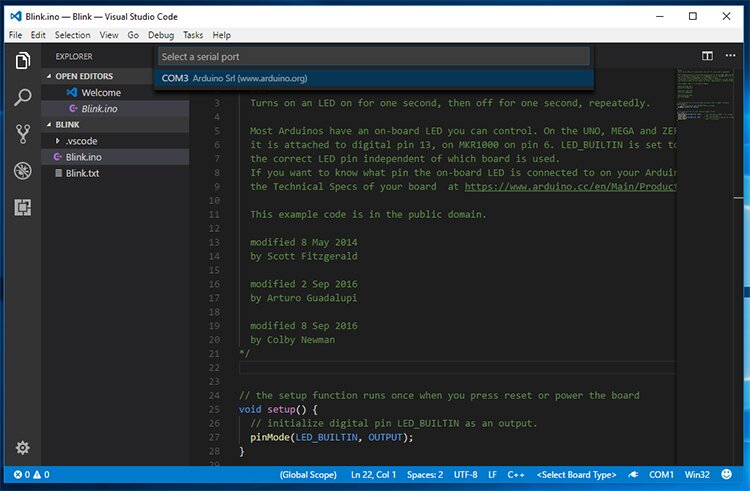Click the EXPLORER panel title
This screenshot has height=491, width=750.
coord(74,56)
